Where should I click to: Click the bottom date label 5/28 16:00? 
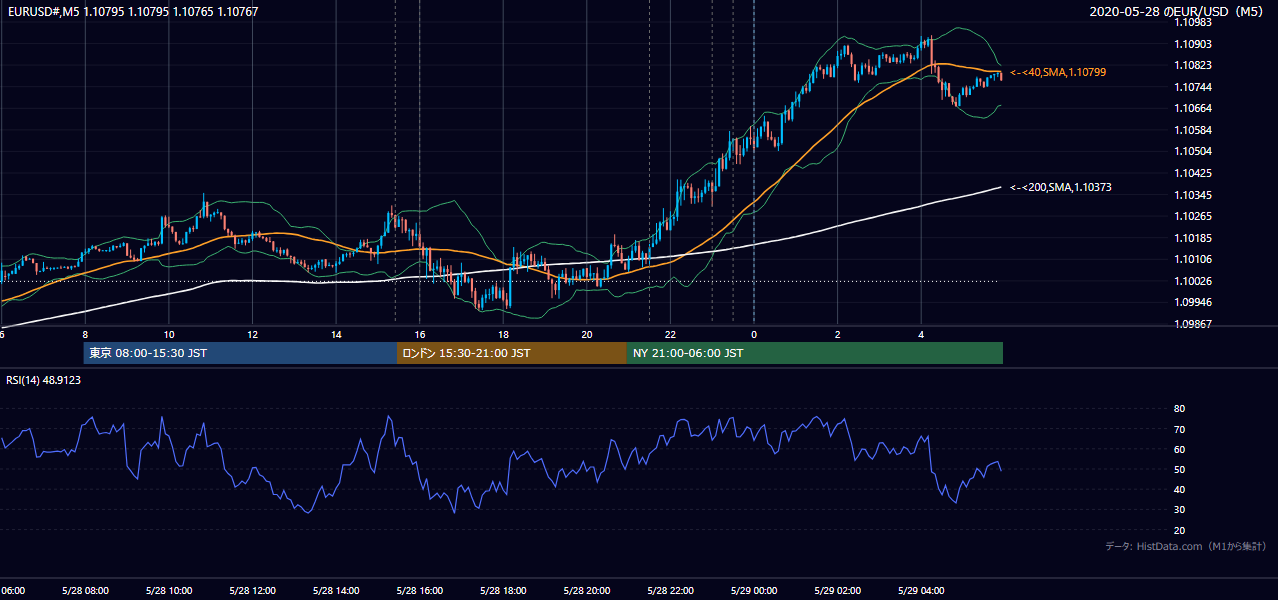coord(419,590)
